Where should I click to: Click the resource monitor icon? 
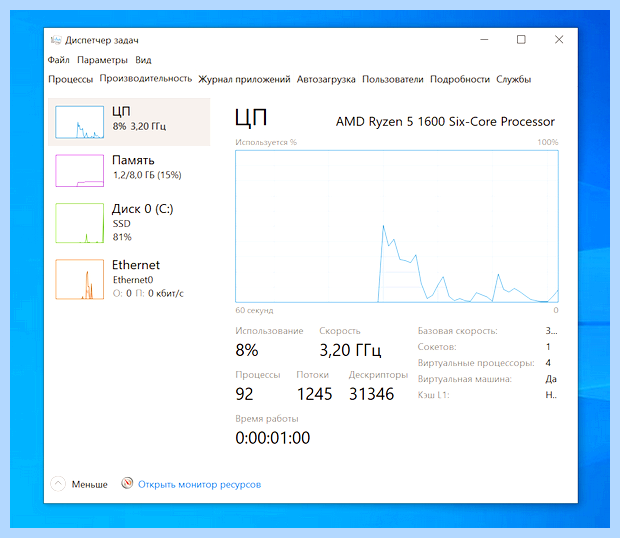pyautogui.click(x=127, y=483)
